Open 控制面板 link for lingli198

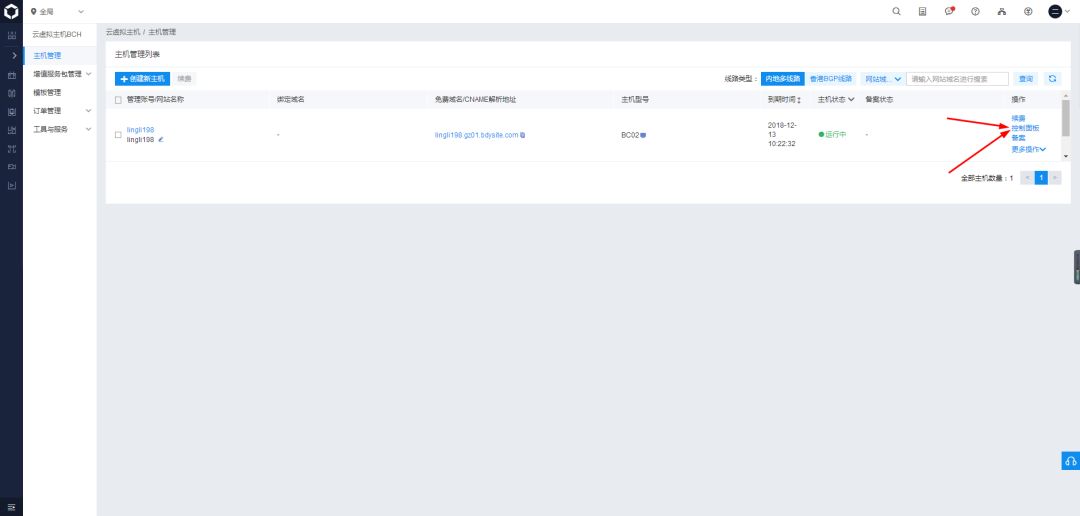click(x=1025, y=128)
